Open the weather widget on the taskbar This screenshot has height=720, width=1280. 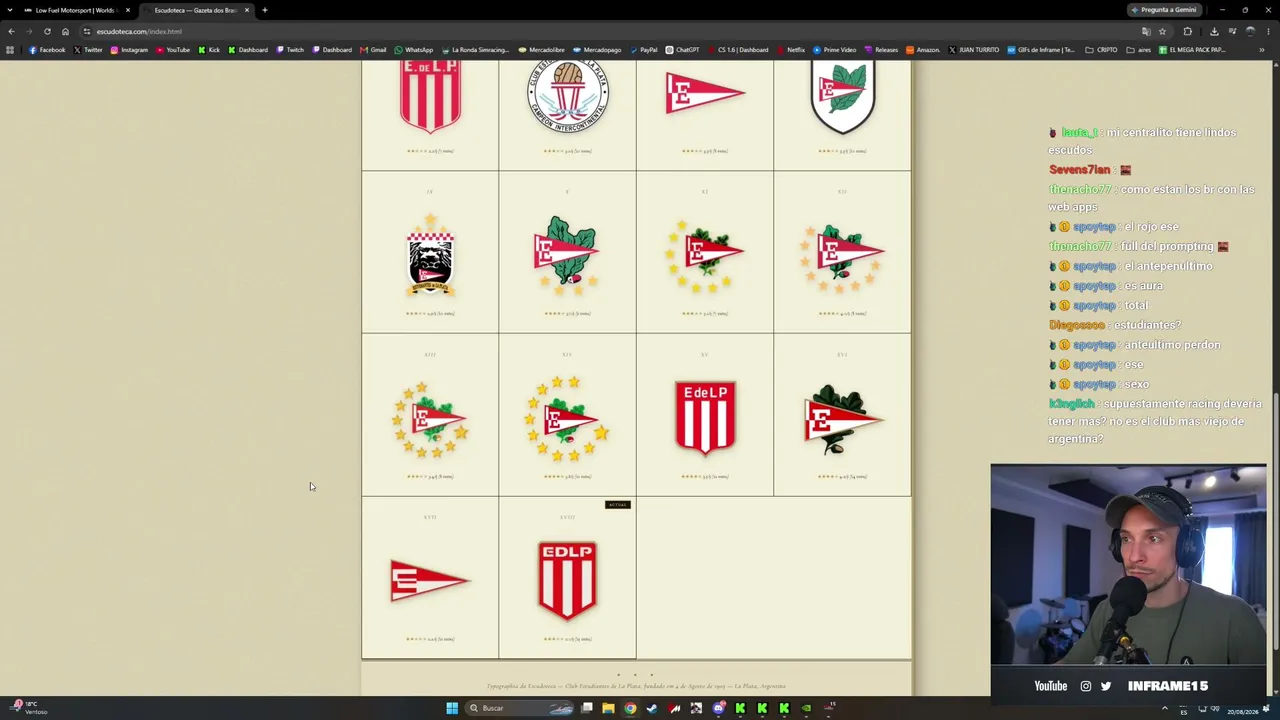(x=28, y=708)
